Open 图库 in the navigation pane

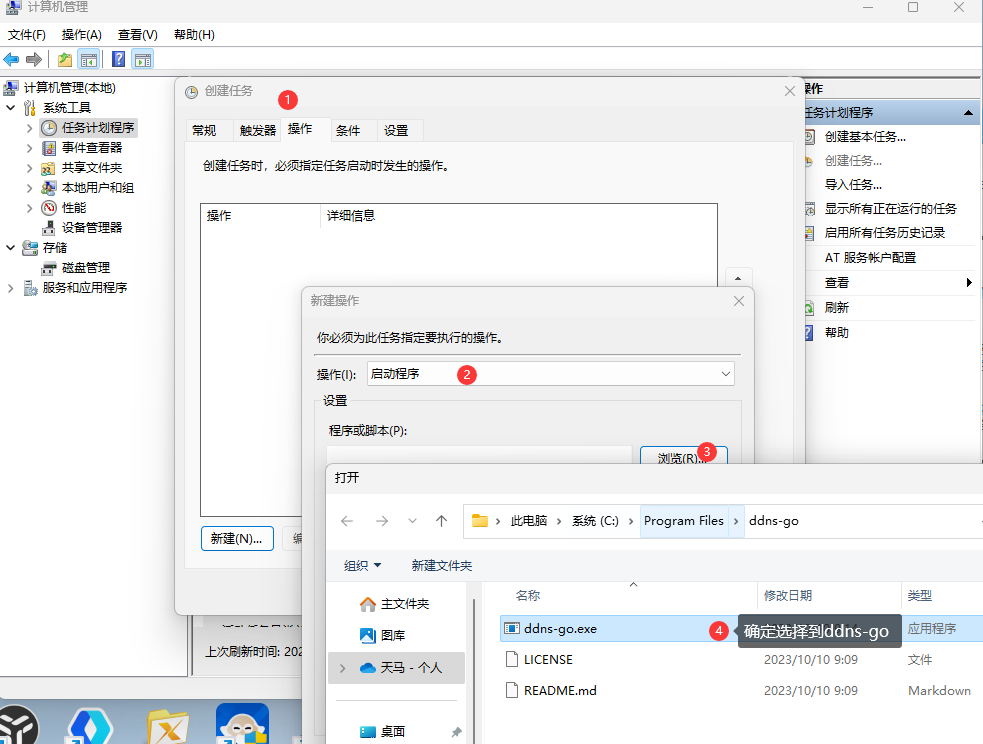point(392,636)
